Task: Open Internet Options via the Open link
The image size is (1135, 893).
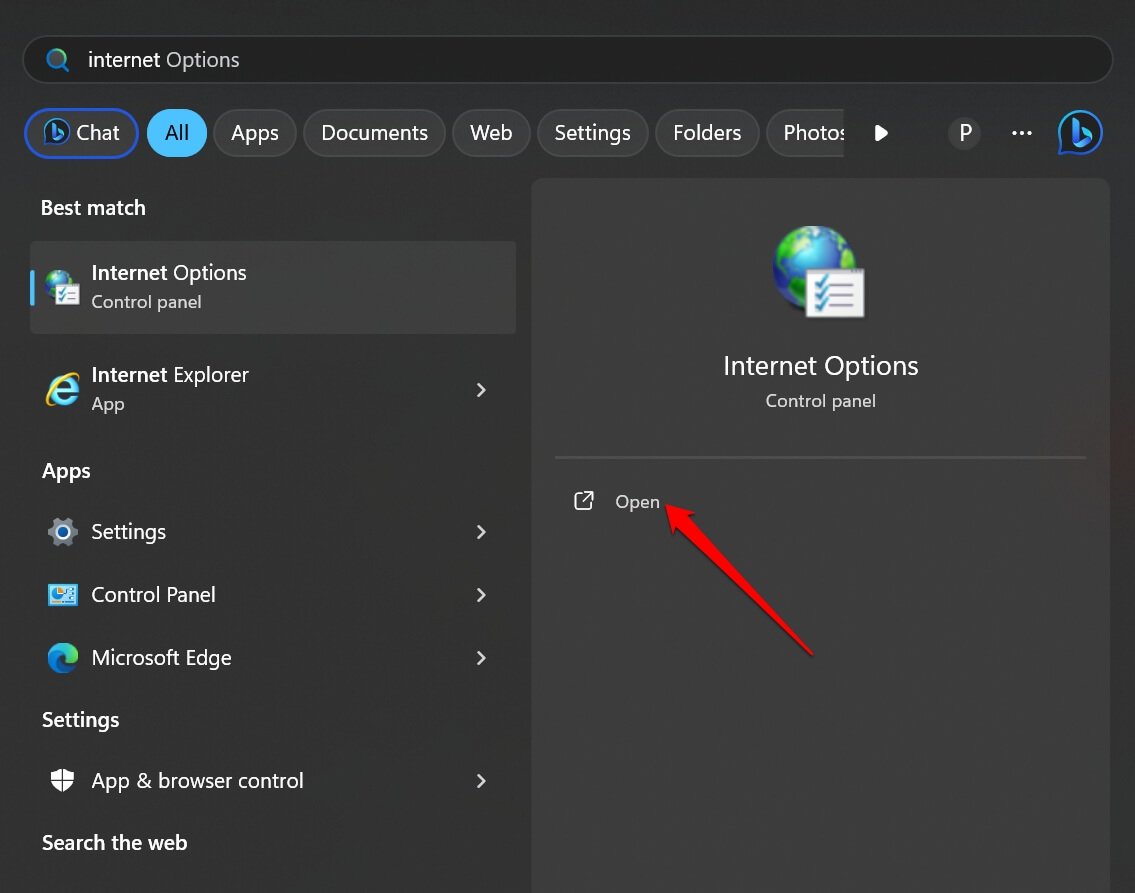Action: click(x=637, y=501)
